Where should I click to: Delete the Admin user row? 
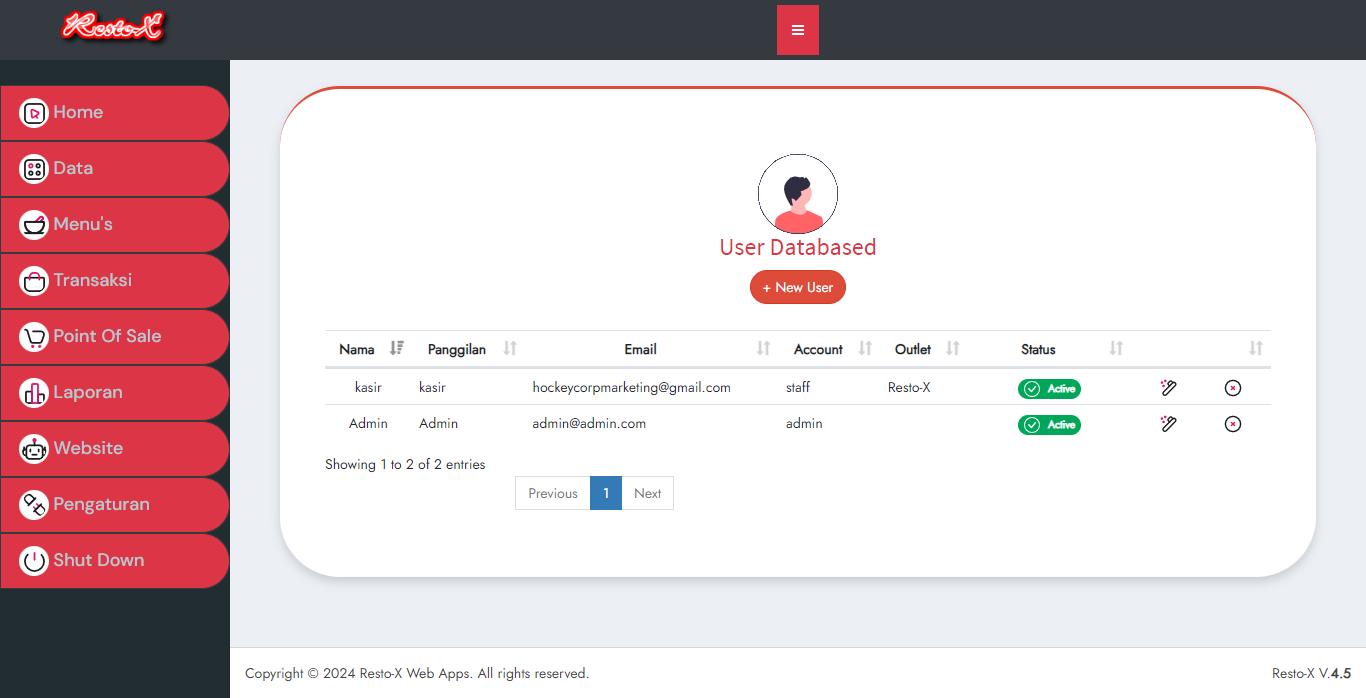pyautogui.click(x=1233, y=424)
